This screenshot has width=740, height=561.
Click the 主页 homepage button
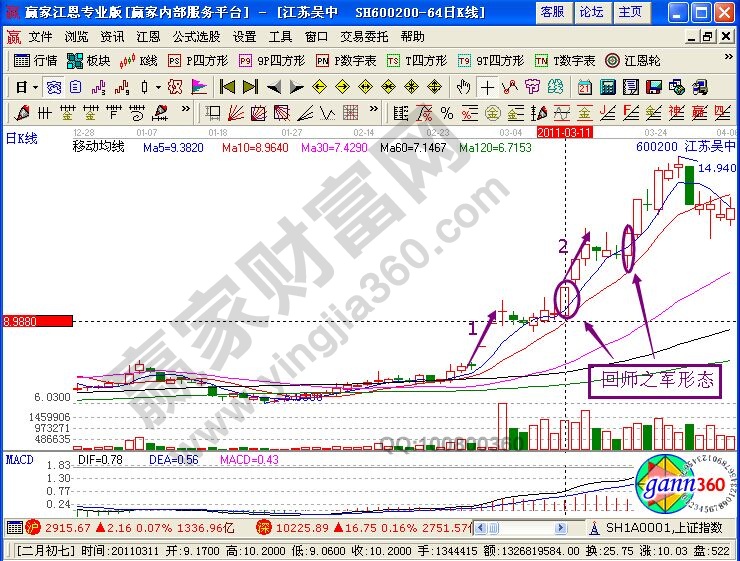pyautogui.click(x=629, y=12)
